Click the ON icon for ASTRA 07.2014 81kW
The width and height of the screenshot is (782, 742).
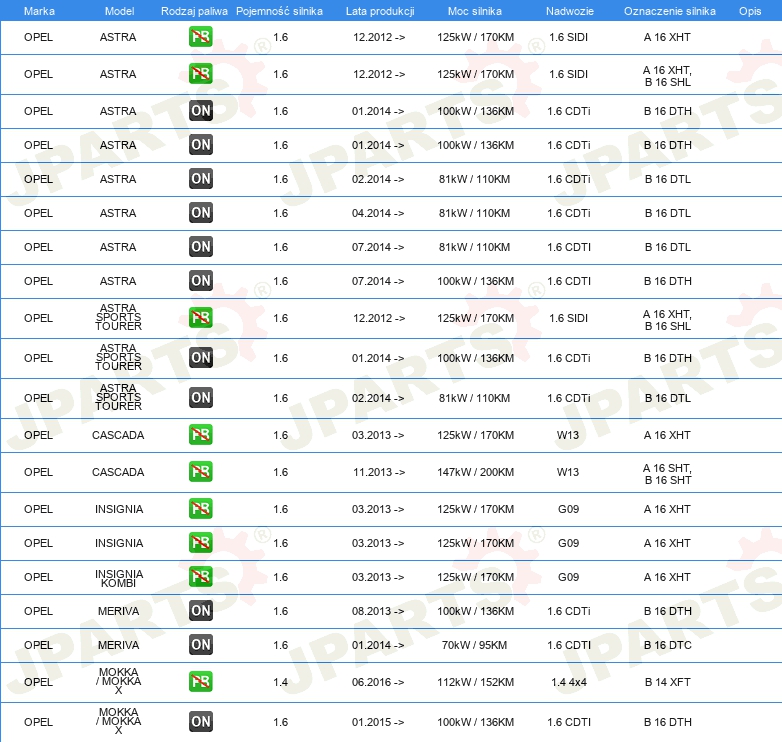coord(200,247)
